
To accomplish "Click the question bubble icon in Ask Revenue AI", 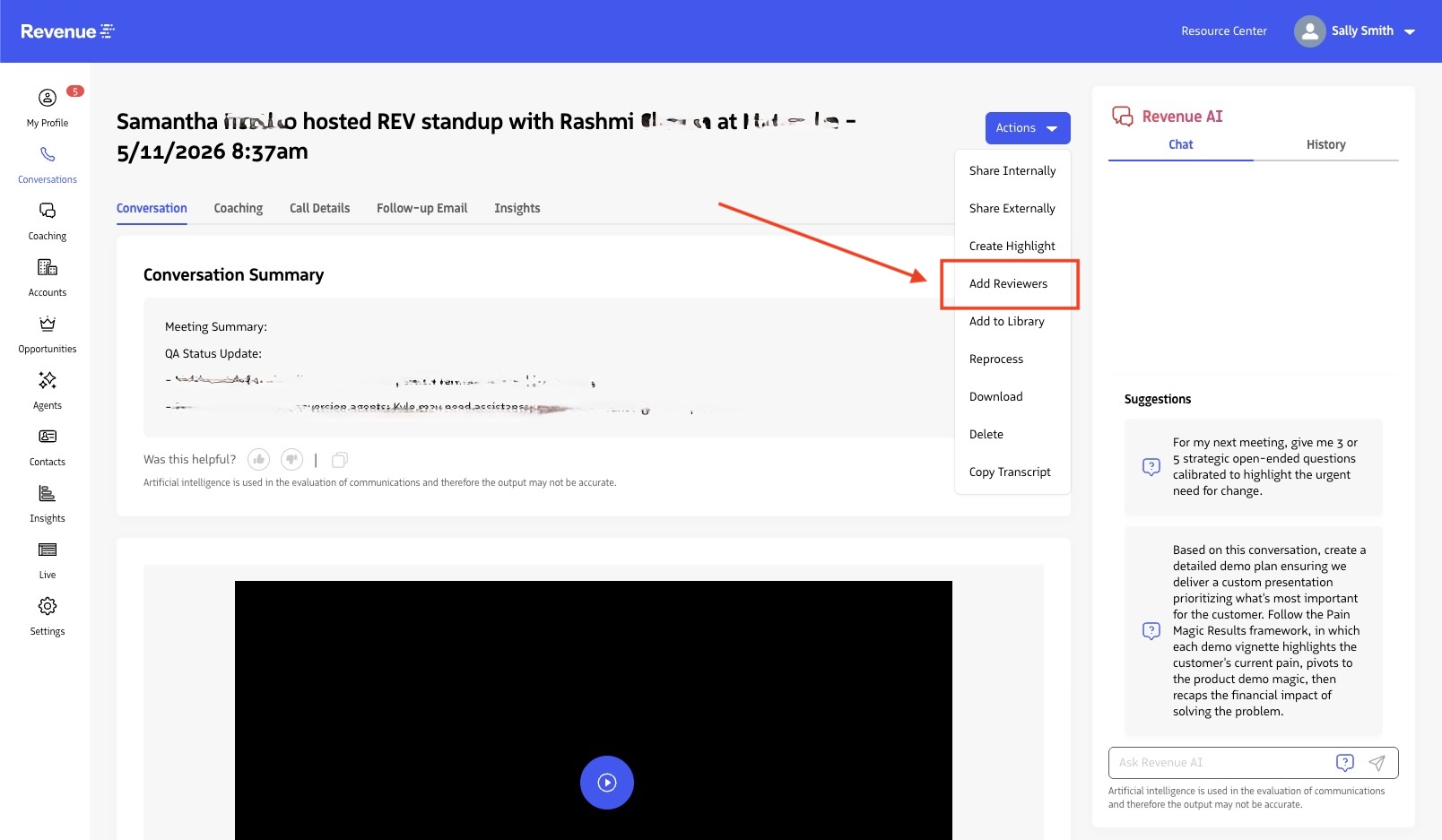I will 1344,763.
